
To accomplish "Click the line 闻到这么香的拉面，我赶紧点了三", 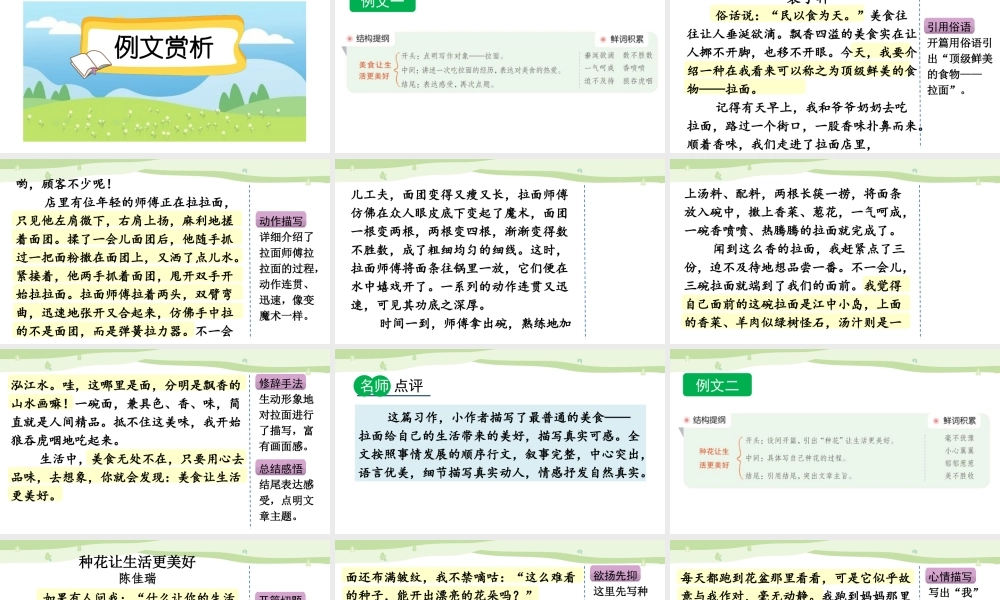I will pos(809,249).
